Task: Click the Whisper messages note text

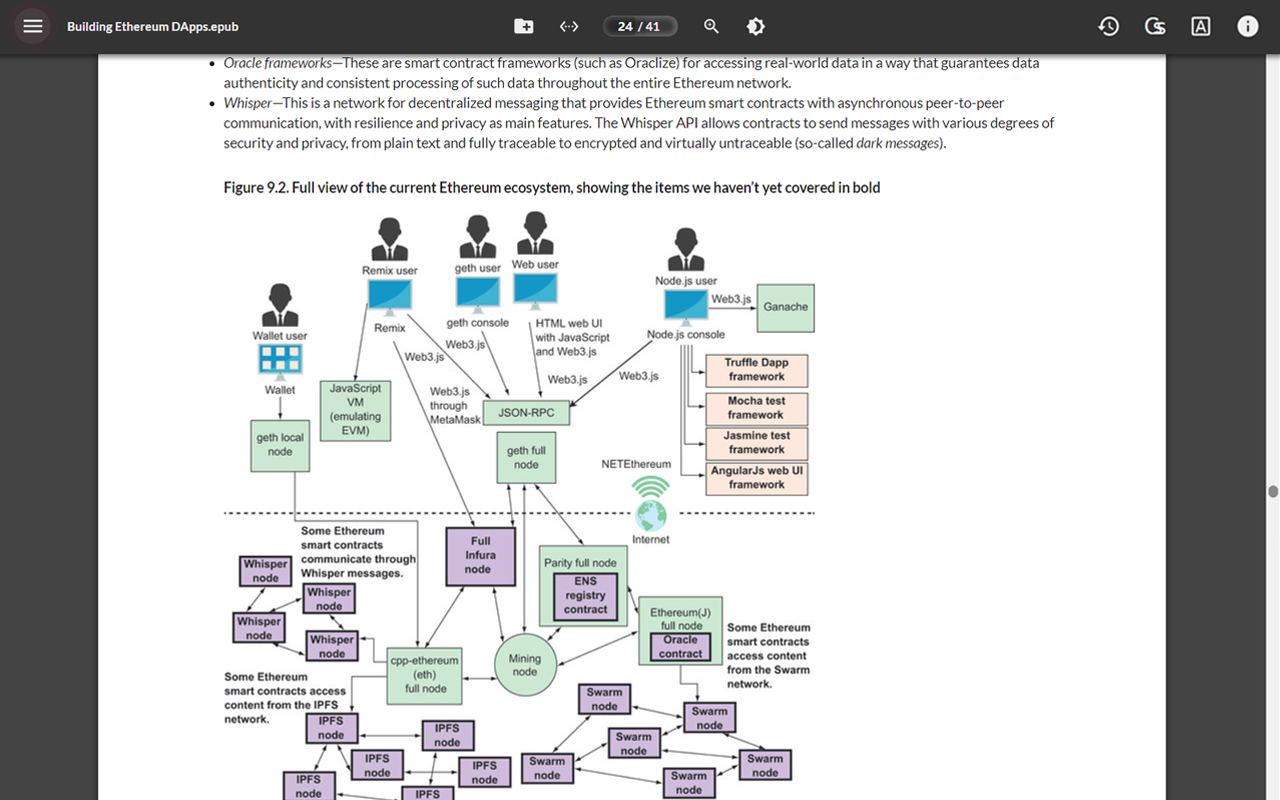Action: coord(358,552)
